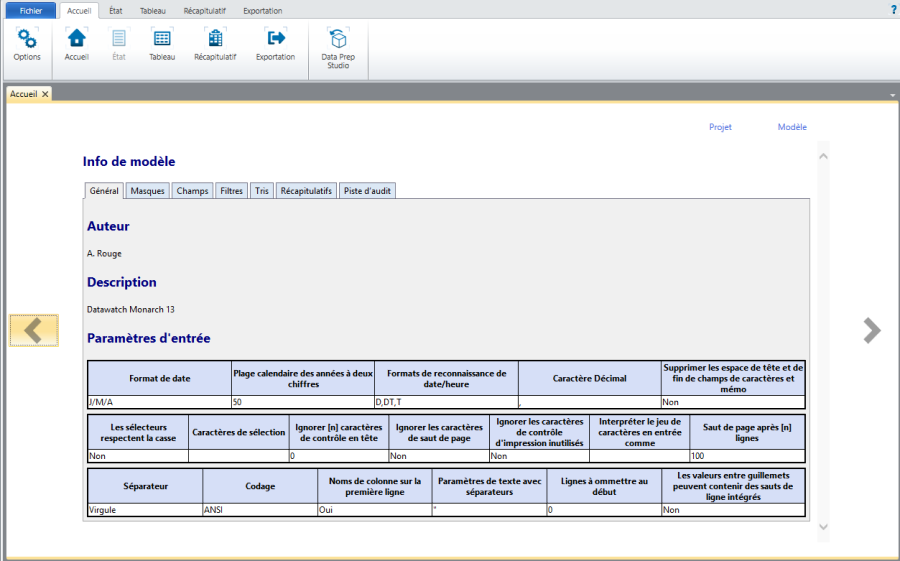This screenshot has width=900, height=561.
Task: Open the Options gear icon
Action: [27, 40]
